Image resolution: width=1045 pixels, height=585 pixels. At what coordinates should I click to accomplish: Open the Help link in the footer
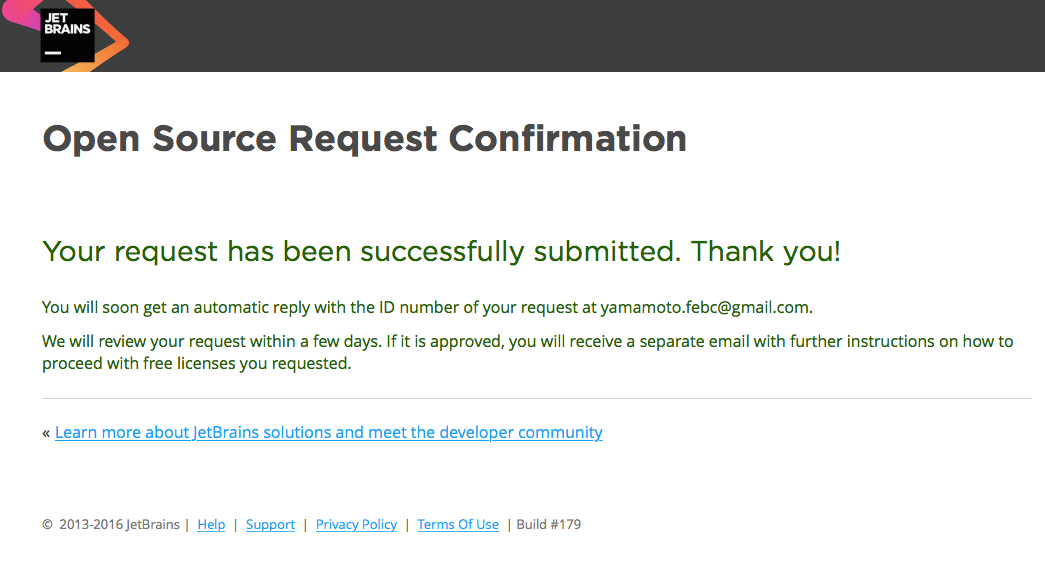(211, 524)
